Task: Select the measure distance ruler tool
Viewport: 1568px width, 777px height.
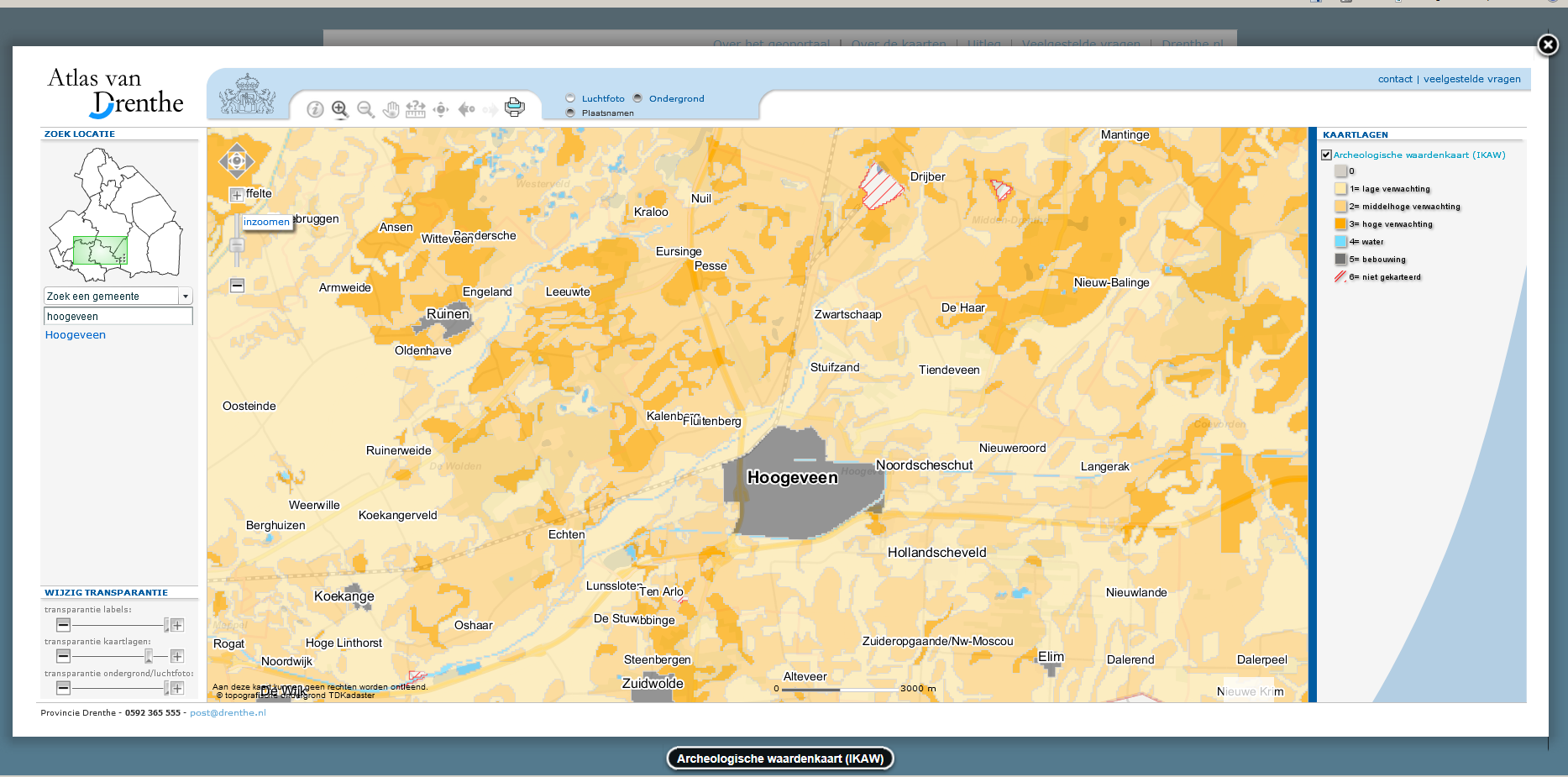Action: tap(416, 109)
